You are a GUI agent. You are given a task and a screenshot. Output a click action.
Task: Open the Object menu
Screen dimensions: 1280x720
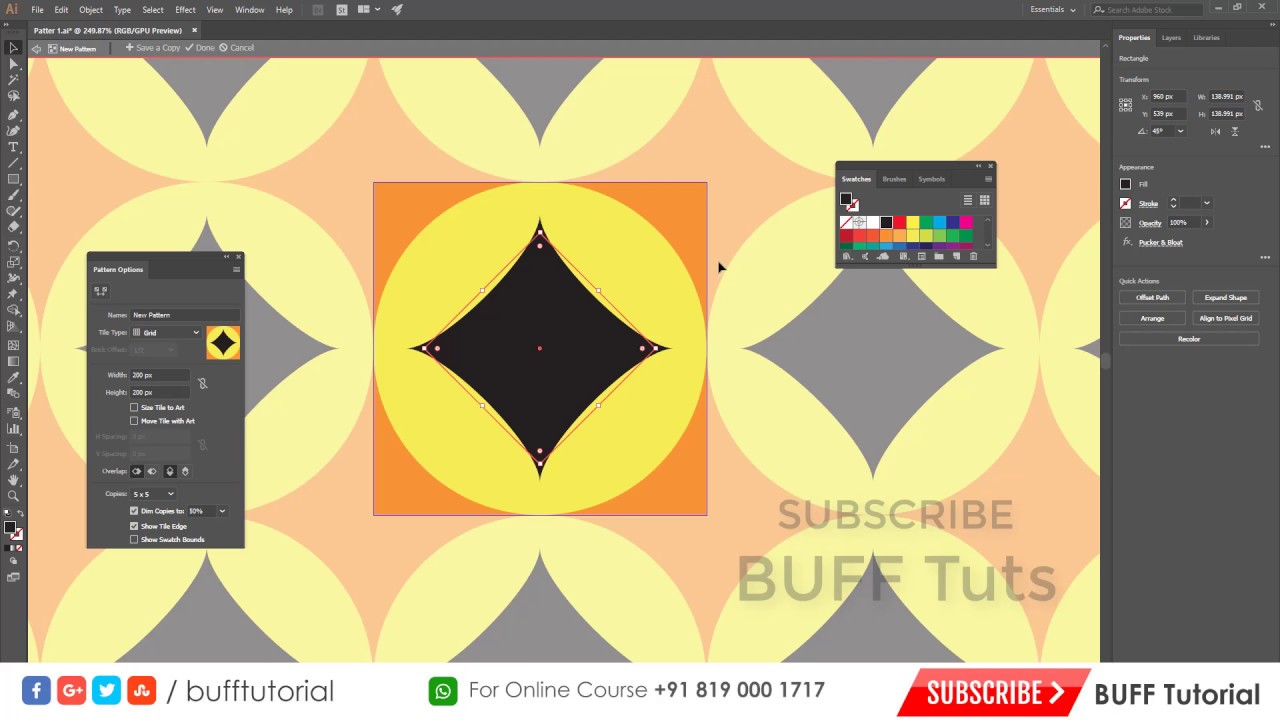(91, 10)
